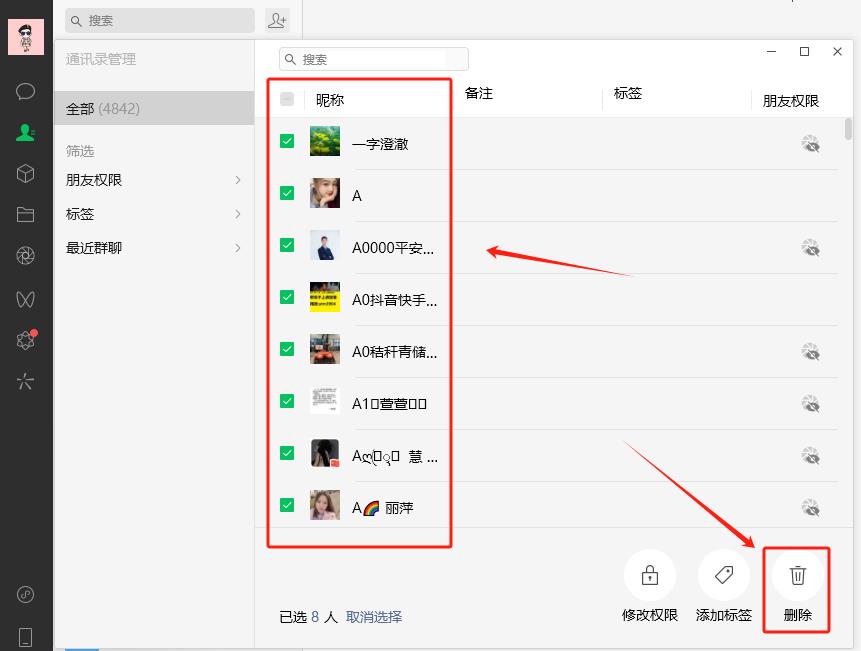
Task: Minimize the contact manager window
Action: pyautogui.click(x=771, y=52)
